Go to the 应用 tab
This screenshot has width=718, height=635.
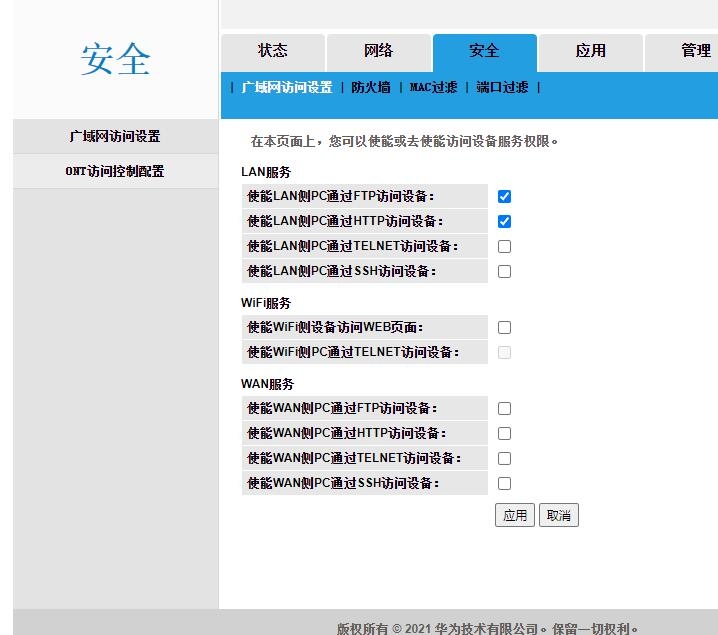coord(590,52)
